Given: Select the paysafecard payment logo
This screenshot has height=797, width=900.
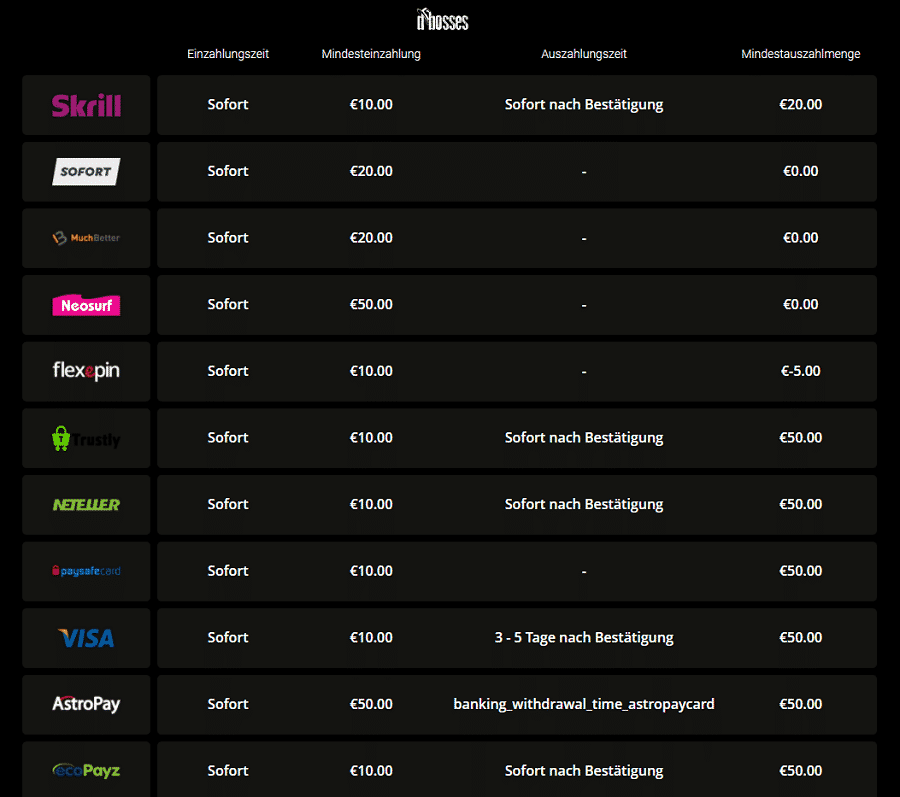Looking at the screenshot, I should pyautogui.click(x=86, y=571).
